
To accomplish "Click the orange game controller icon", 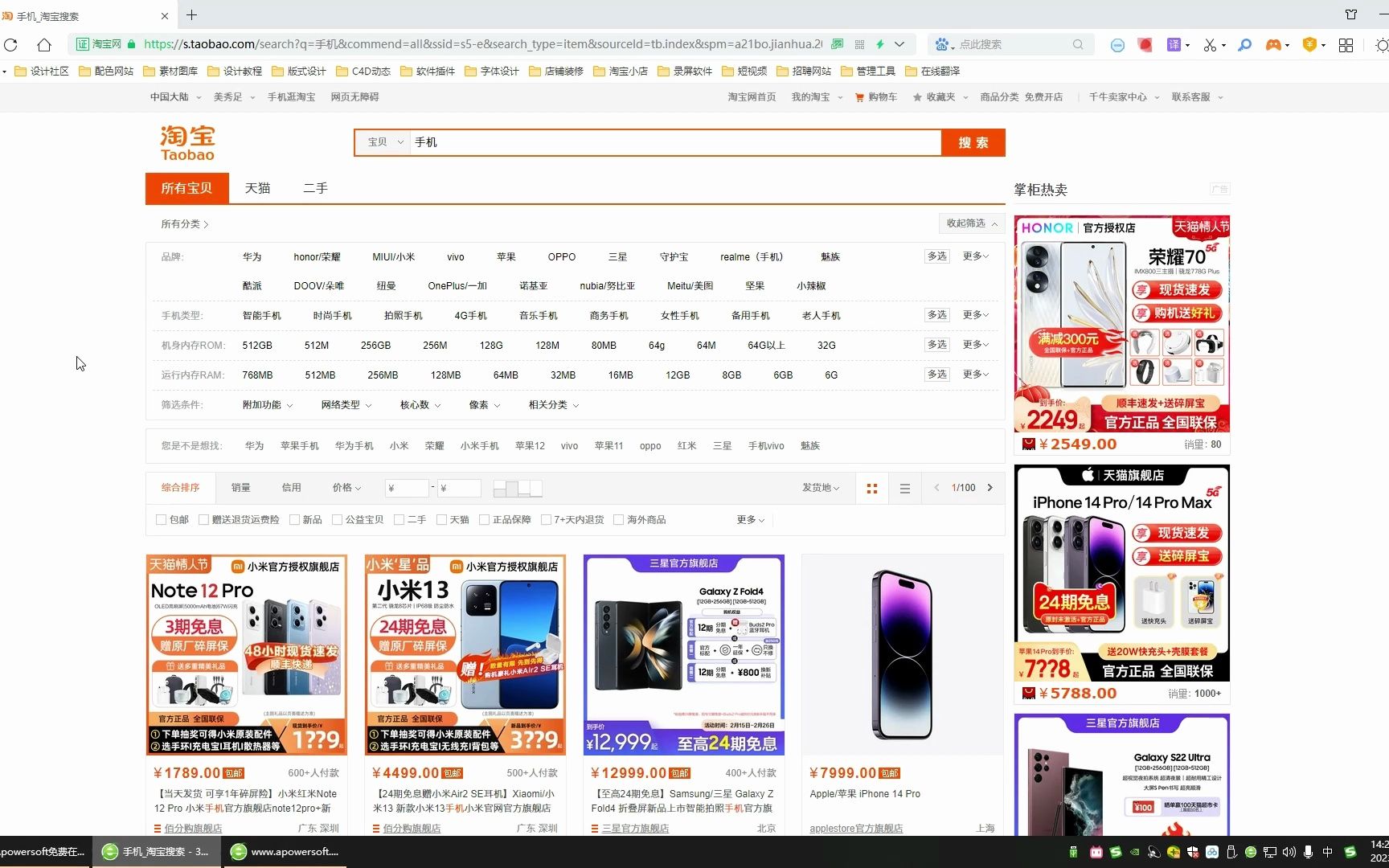I will click(1273, 45).
